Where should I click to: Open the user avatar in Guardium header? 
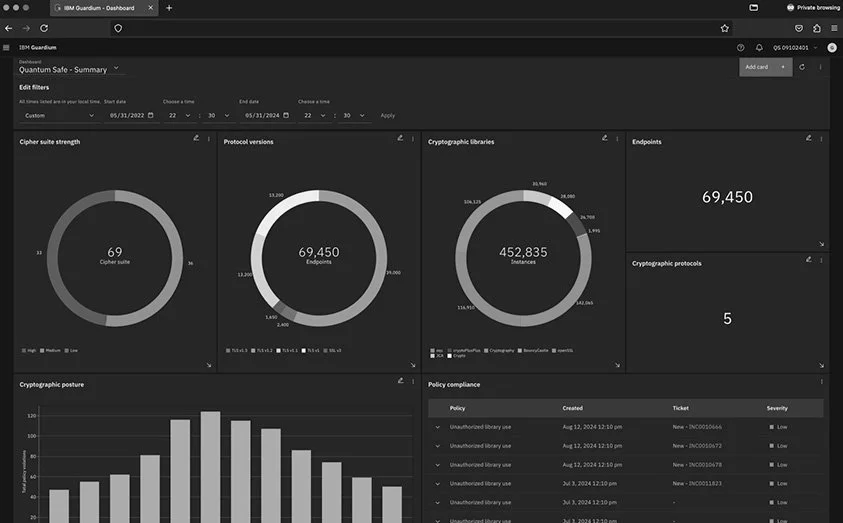[832, 48]
